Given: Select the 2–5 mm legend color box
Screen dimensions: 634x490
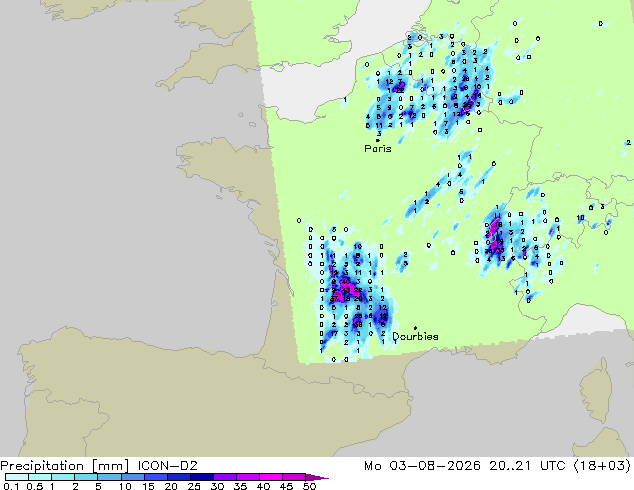Looking at the screenshot, I should [86, 477].
